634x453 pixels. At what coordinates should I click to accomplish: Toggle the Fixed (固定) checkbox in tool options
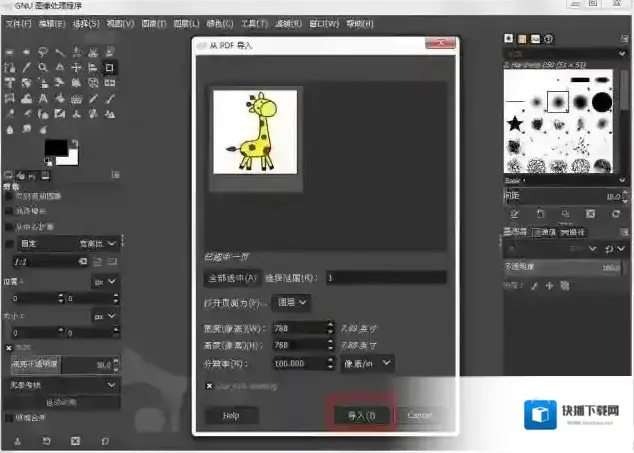tap(10, 243)
